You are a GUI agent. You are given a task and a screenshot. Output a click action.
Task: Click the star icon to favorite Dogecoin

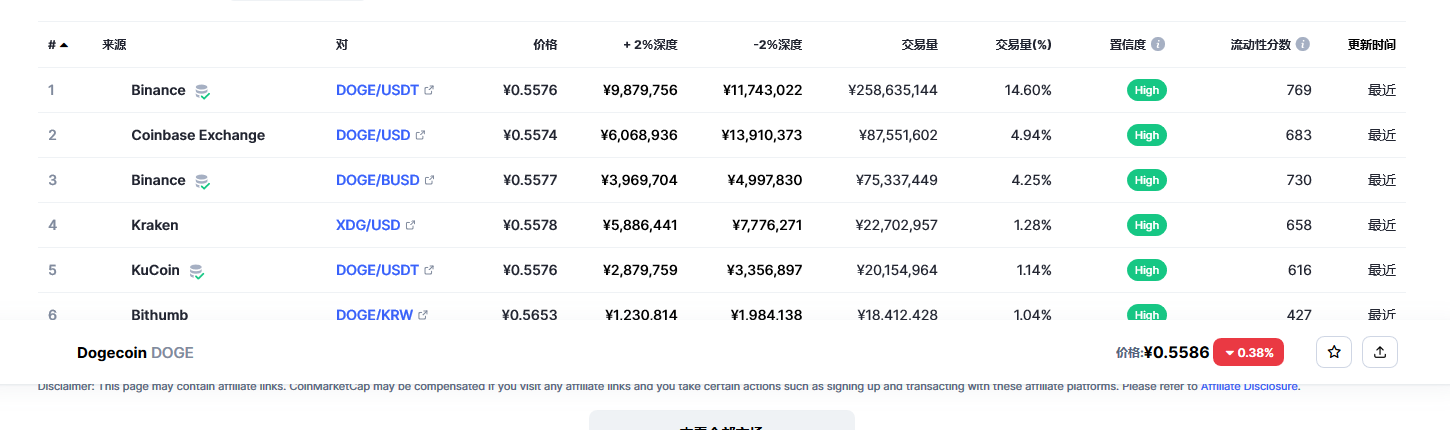coord(1333,352)
